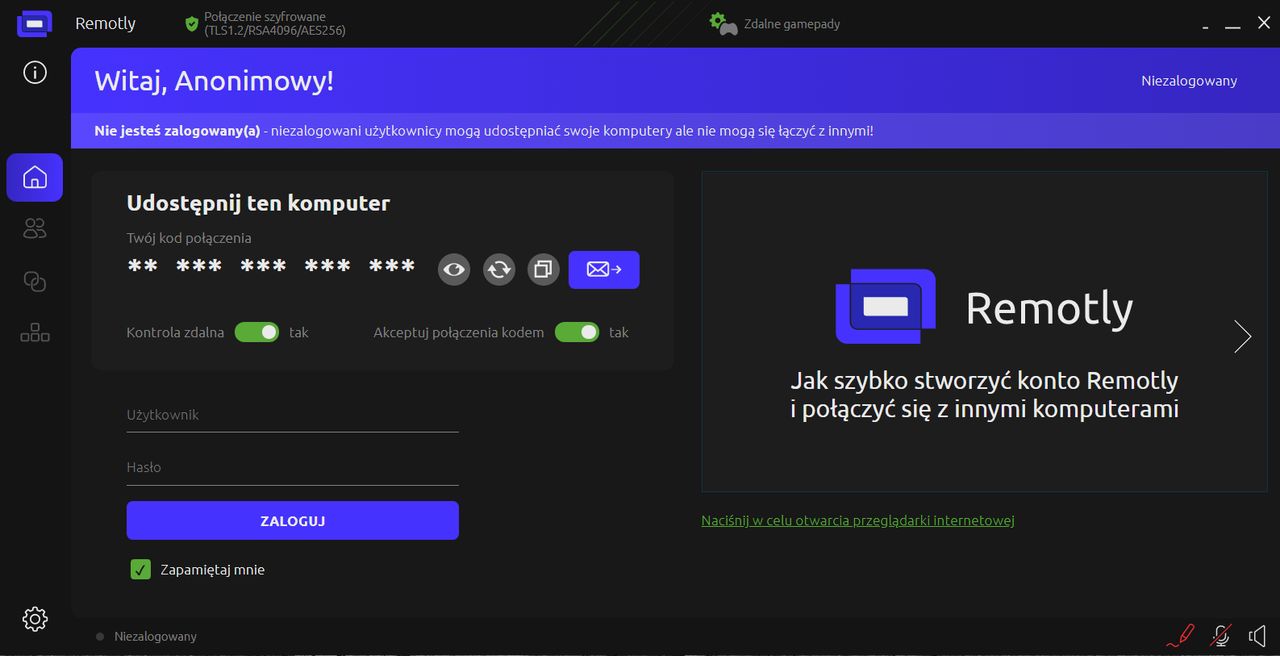Toggle the muted microphone icon
Image resolution: width=1280 pixels, height=656 pixels.
point(1220,635)
